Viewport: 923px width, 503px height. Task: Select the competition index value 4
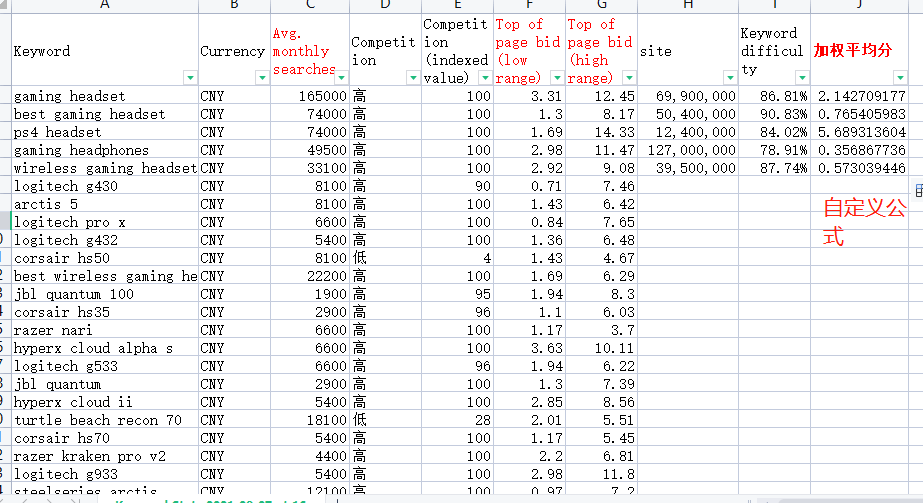point(457,258)
